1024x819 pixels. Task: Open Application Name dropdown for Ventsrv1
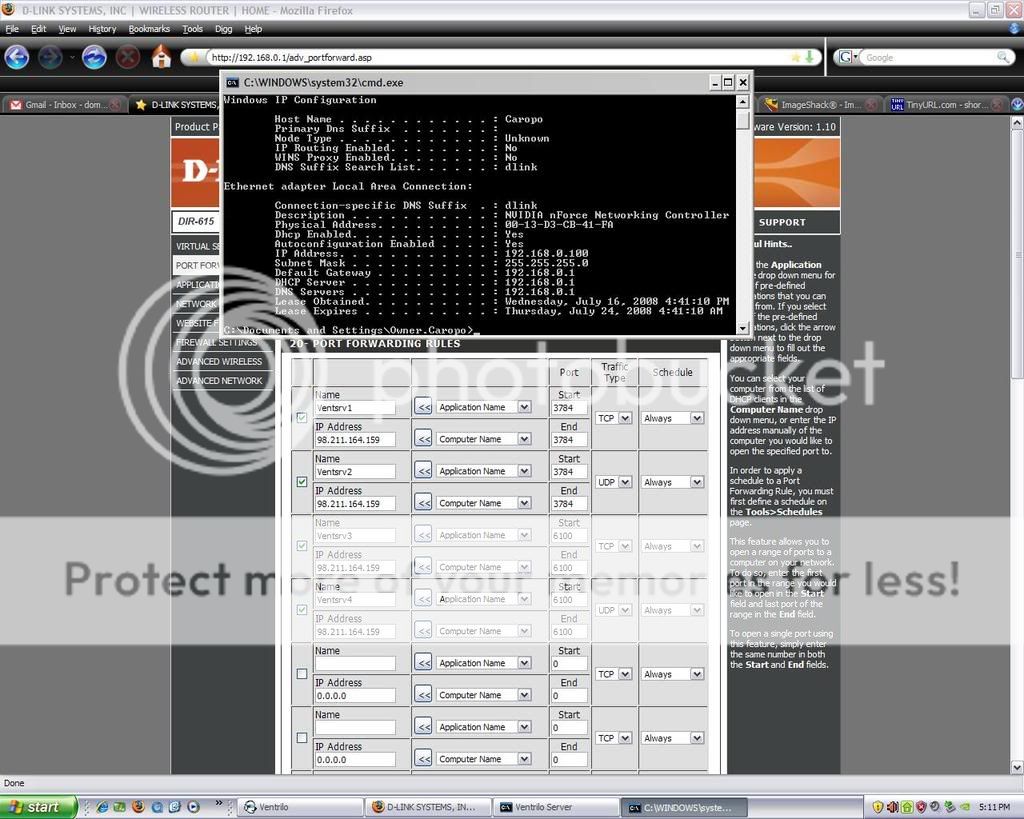(x=483, y=407)
